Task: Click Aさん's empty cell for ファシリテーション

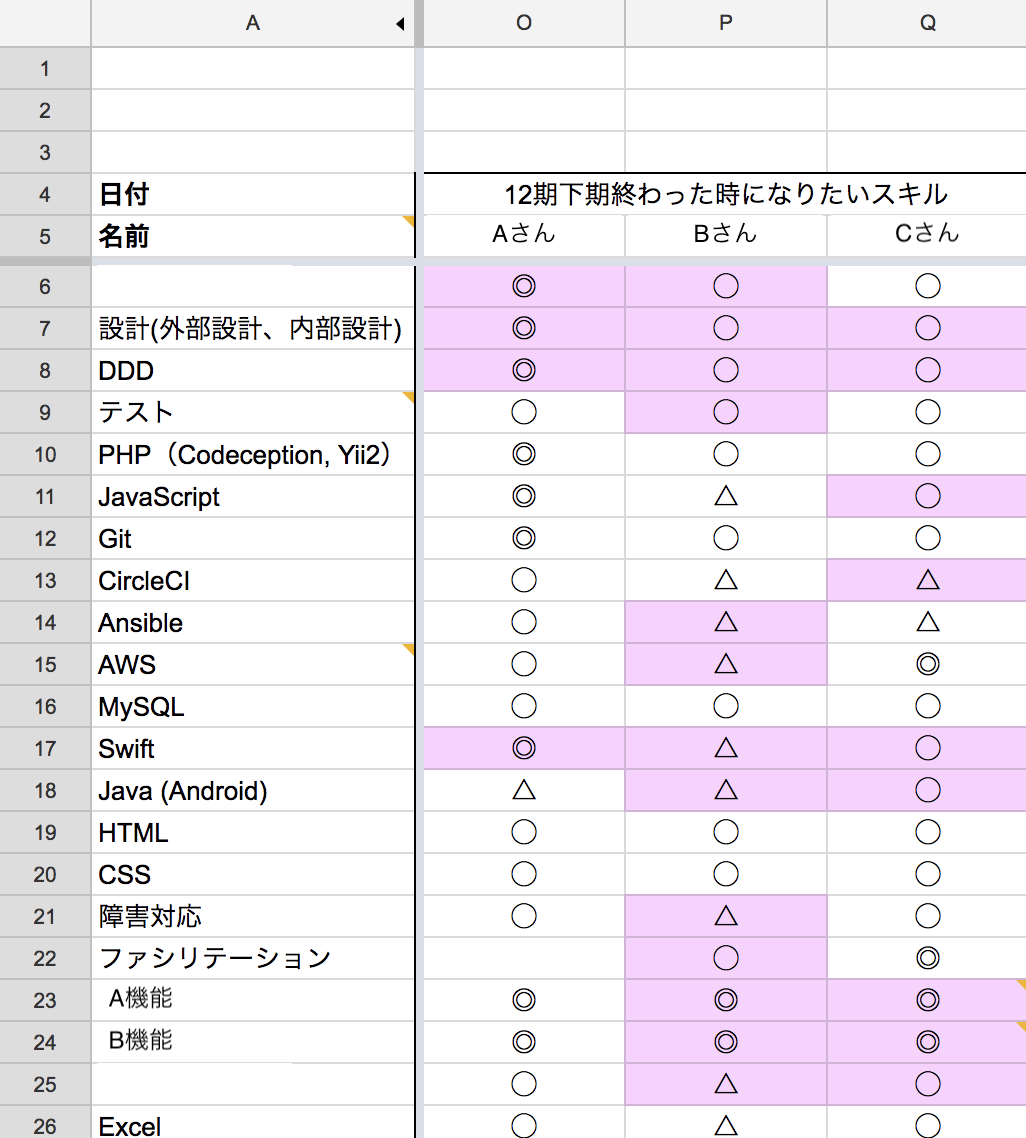Action: coord(524,959)
